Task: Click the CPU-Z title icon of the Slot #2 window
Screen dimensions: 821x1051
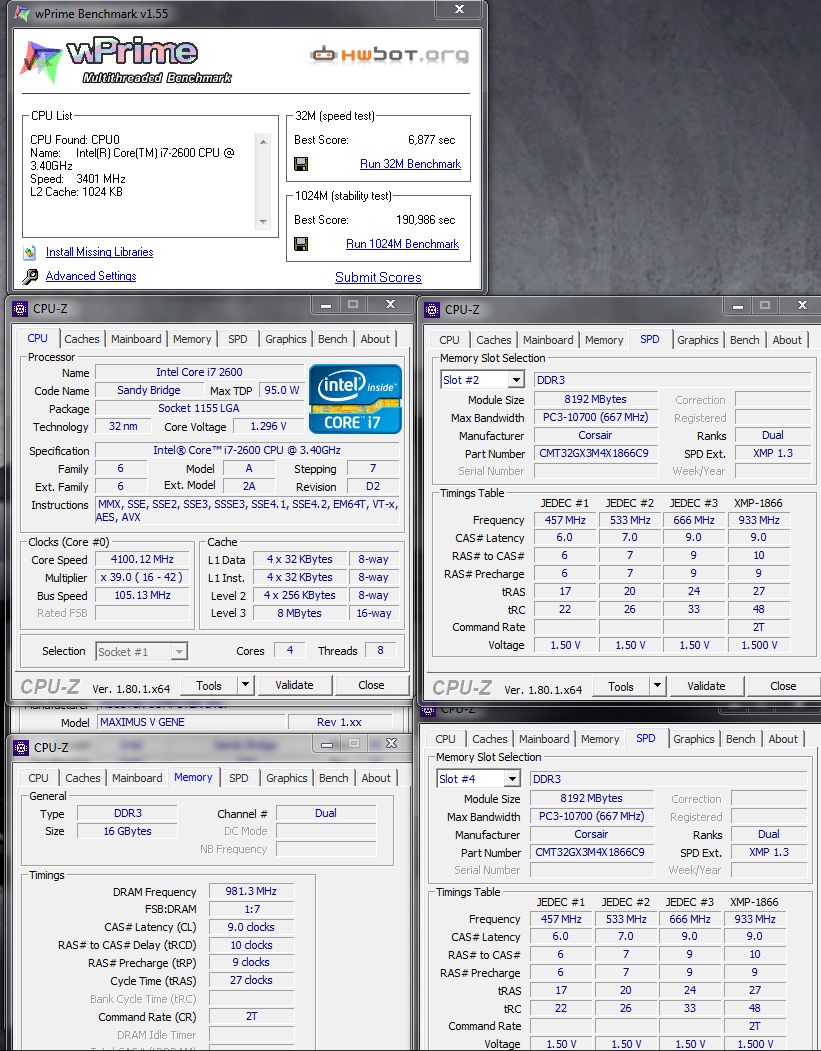Action: tap(432, 310)
